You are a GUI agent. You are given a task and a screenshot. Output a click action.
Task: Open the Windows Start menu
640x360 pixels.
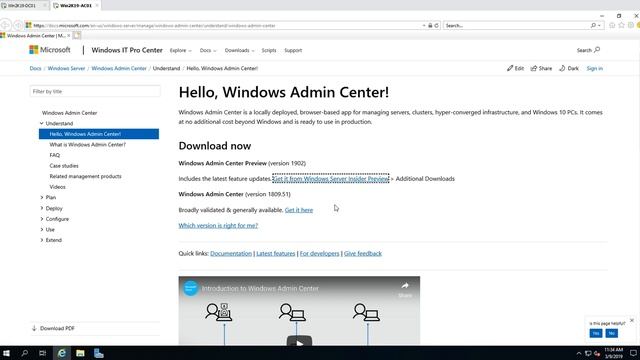(7, 353)
